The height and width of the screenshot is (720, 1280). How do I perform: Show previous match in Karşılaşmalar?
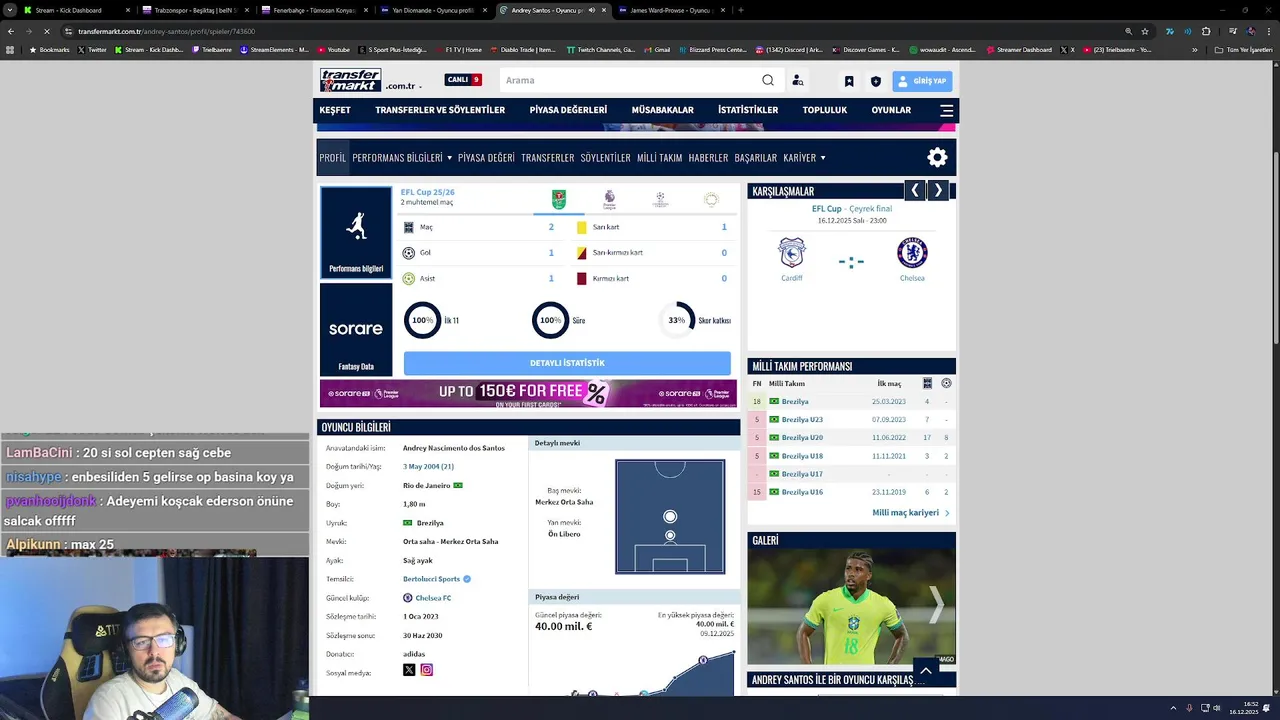(914, 190)
